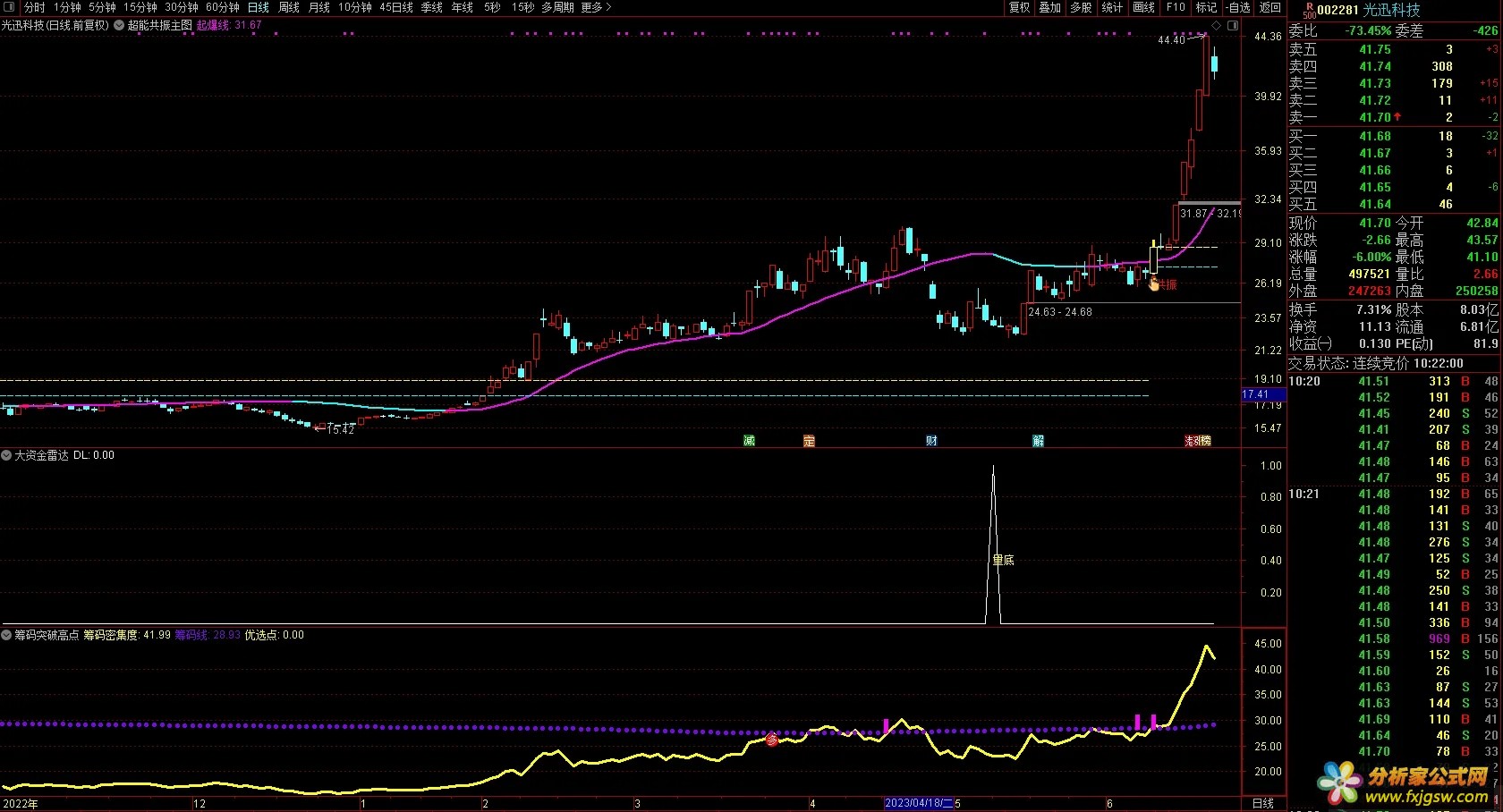Image resolution: width=1503 pixels, height=812 pixels.
Task: Click the 叠加 overlay button
Action: point(1050,7)
